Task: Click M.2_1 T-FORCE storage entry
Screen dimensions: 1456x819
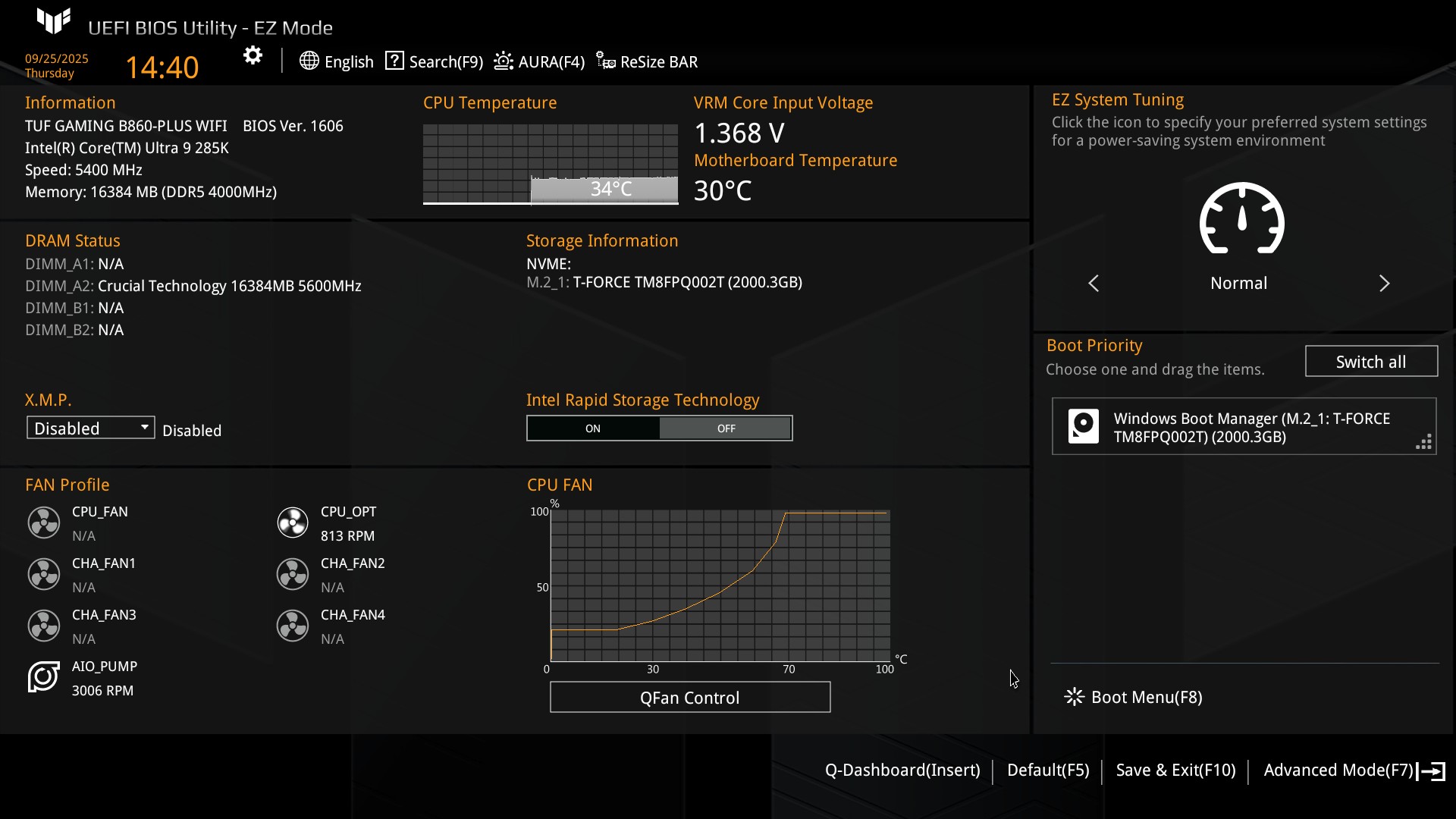Action: (664, 282)
